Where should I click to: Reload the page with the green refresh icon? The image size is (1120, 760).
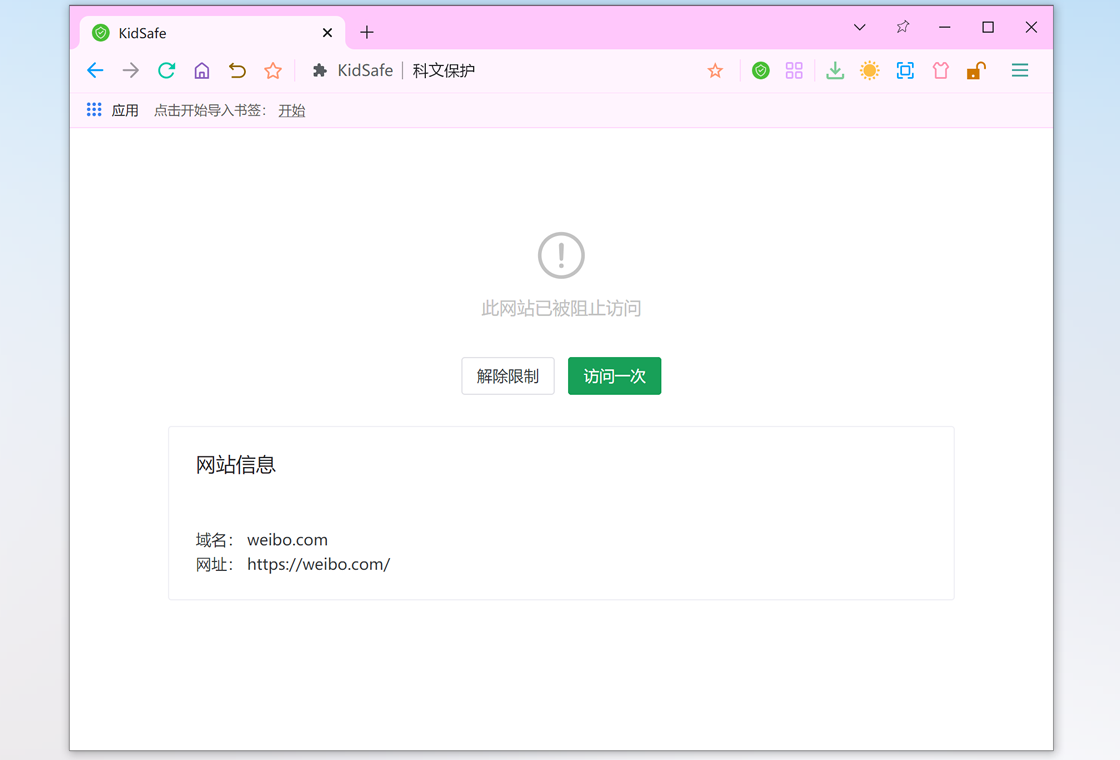(166, 70)
